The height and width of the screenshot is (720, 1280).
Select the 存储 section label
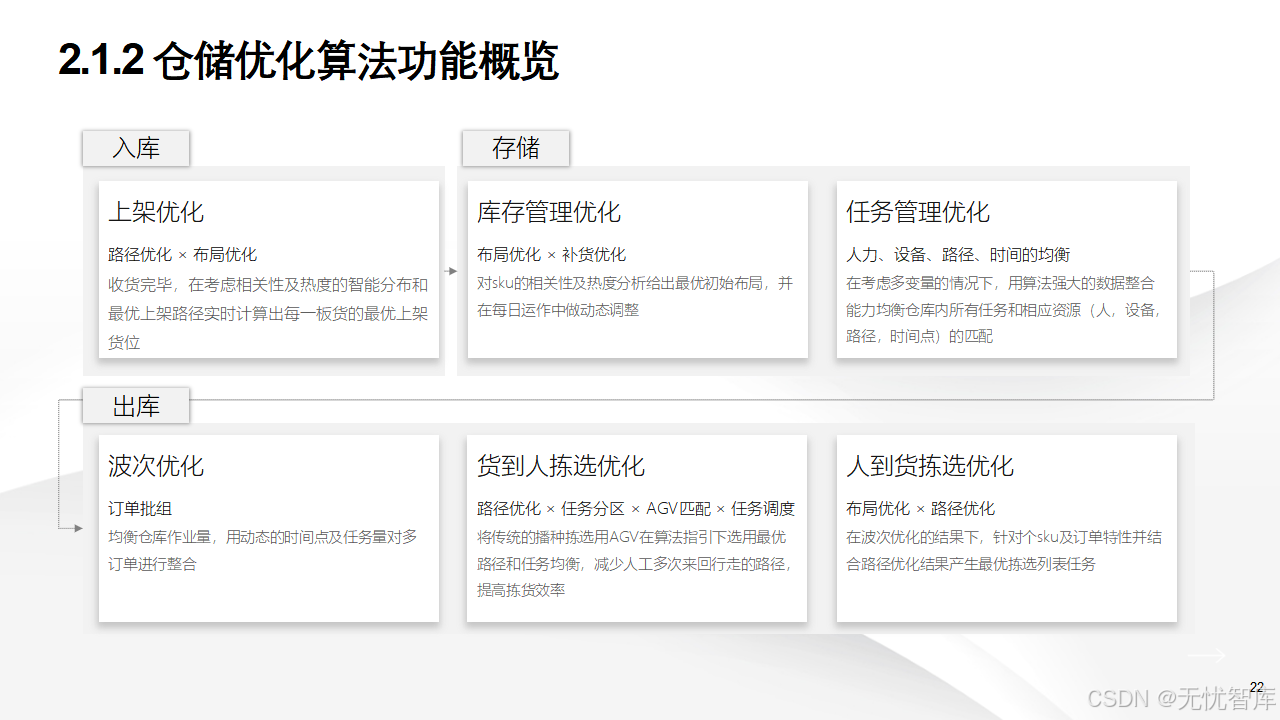coord(516,148)
